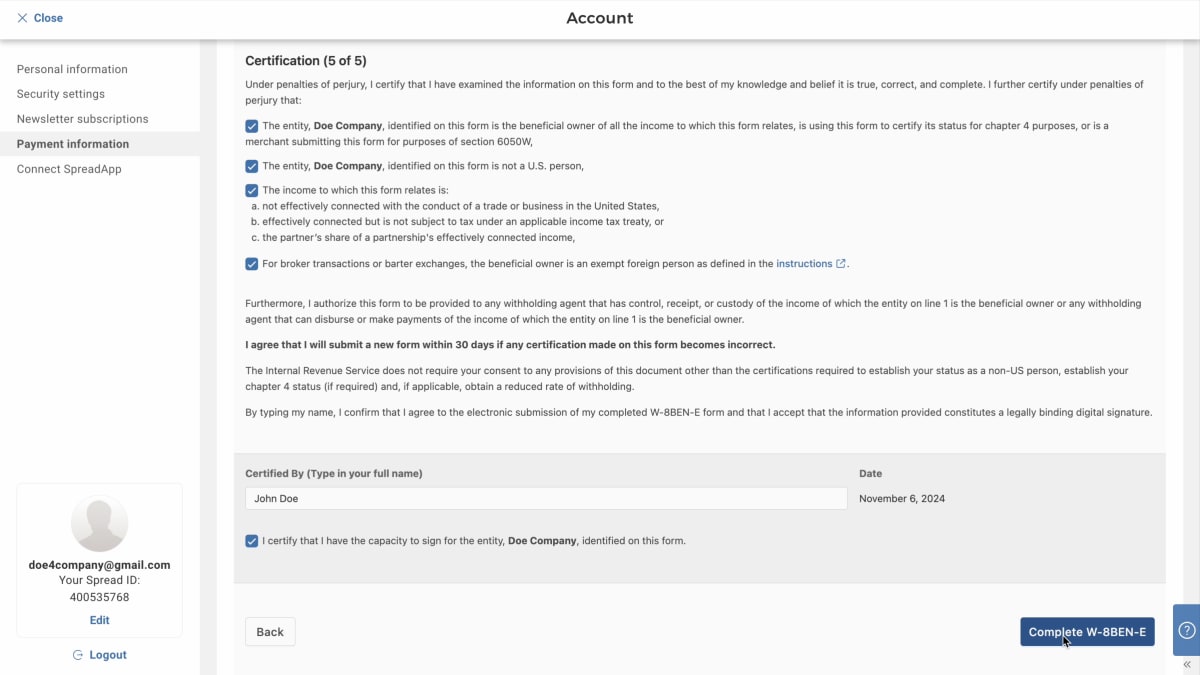Open Personal information section
This screenshot has width=1200, height=675.
[72, 69]
